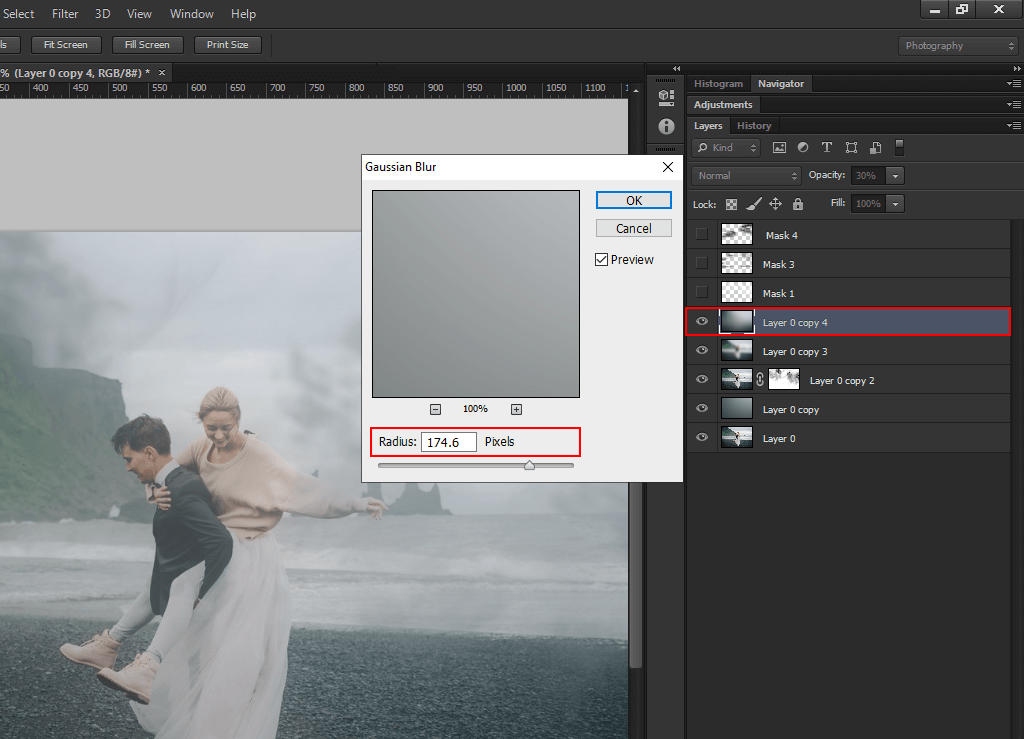Lock transparent pixels icon
The image size is (1024, 739).
pyautogui.click(x=731, y=204)
